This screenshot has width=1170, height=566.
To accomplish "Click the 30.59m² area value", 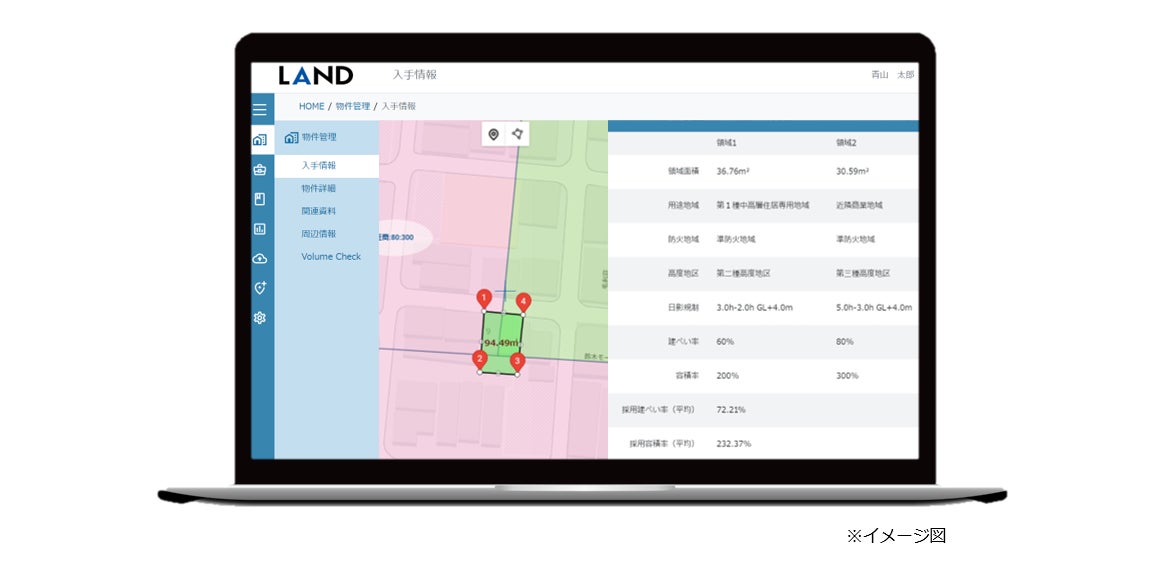I will coord(853,171).
